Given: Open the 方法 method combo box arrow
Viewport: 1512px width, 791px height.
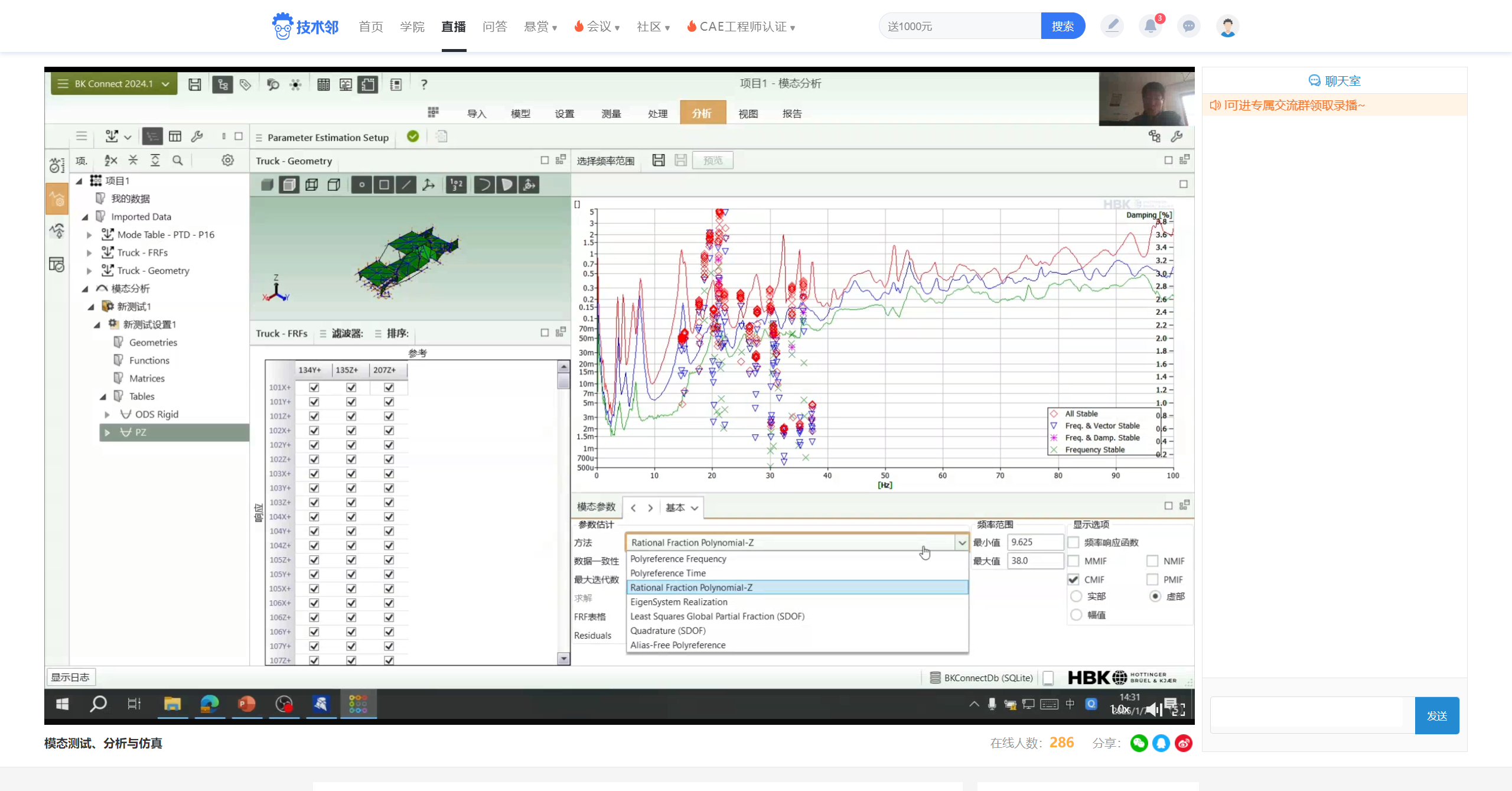Looking at the screenshot, I should pyautogui.click(x=962, y=542).
